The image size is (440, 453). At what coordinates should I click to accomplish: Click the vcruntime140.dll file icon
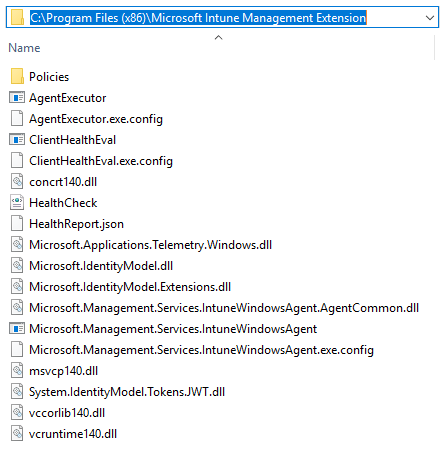point(17,434)
